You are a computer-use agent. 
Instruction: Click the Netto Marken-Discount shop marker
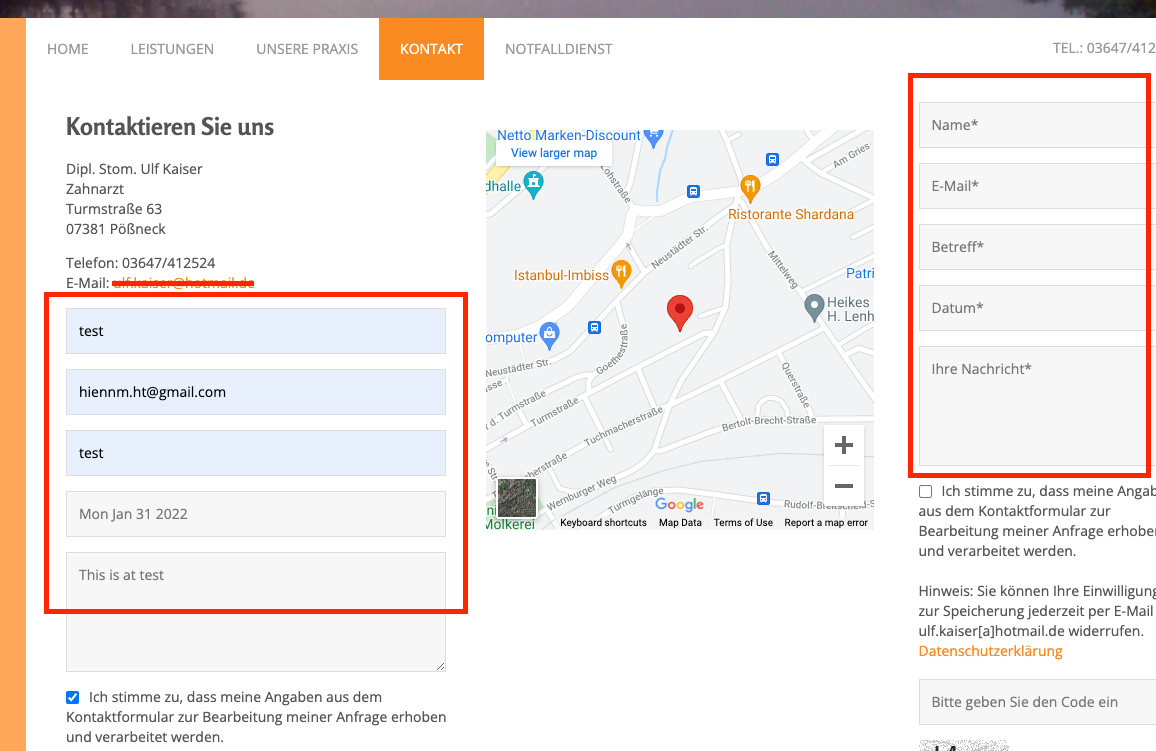pos(654,134)
